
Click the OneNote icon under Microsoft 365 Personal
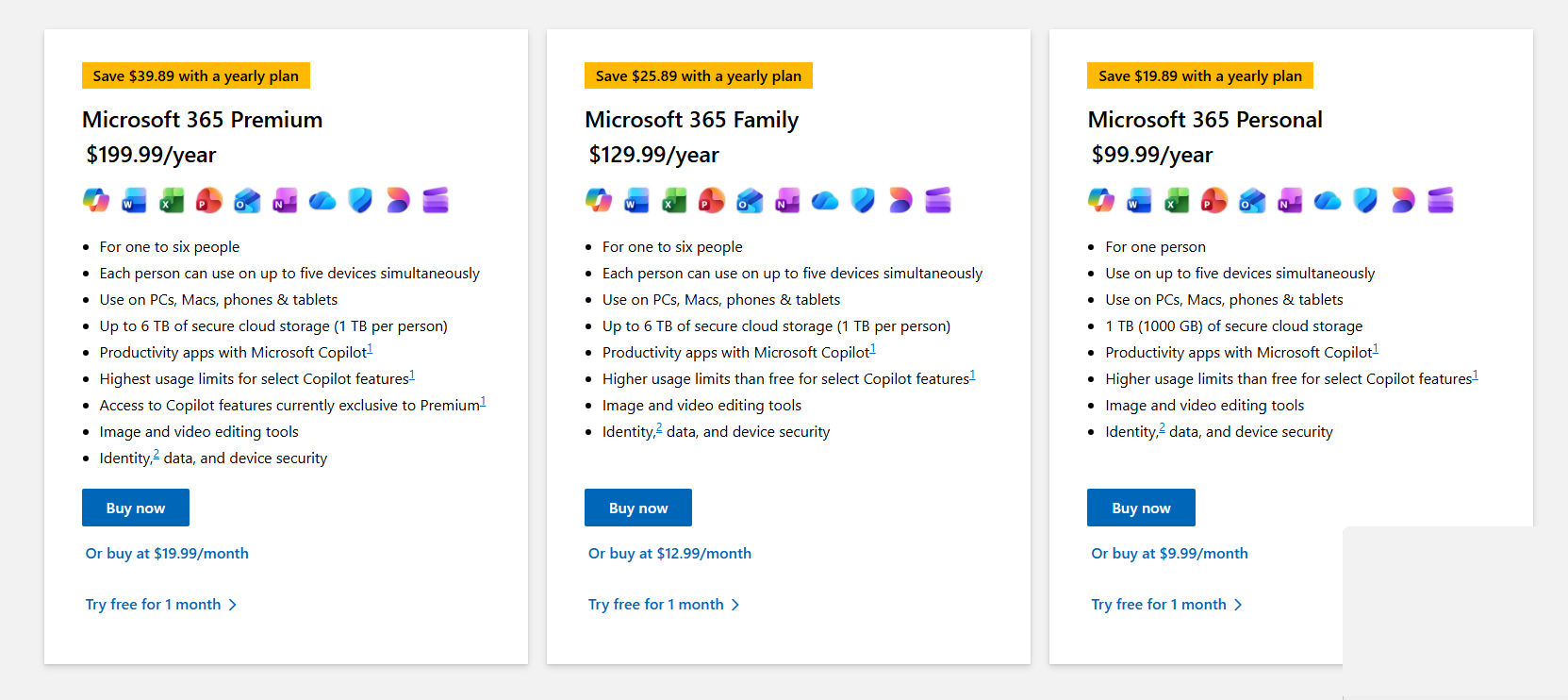[x=1290, y=200]
